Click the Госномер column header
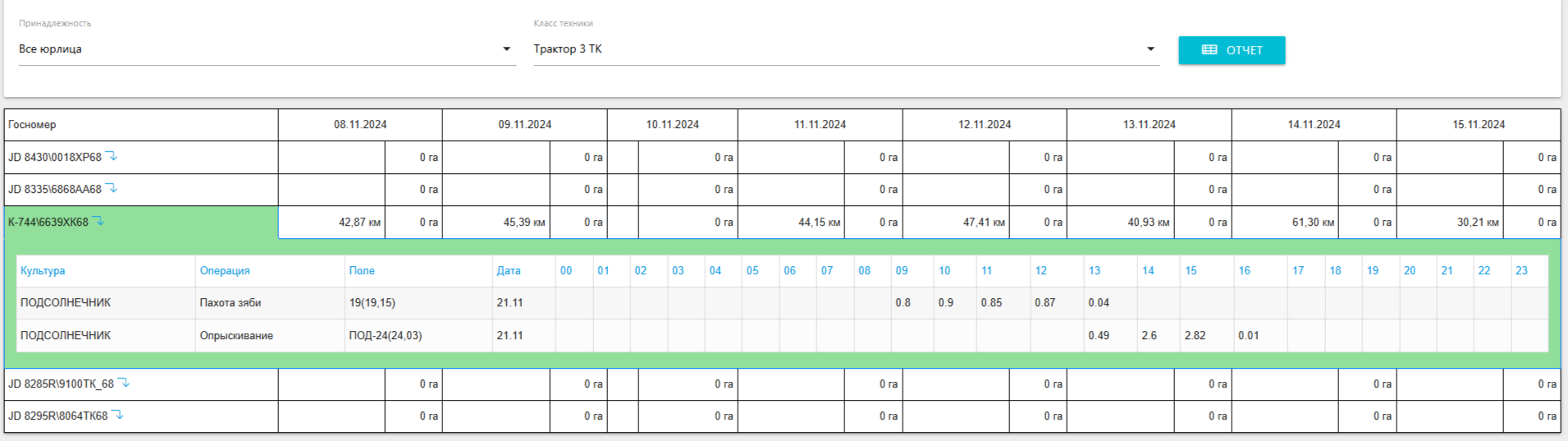The height and width of the screenshot is (441, 1568). pyautogui.click(x=32, y=125)
